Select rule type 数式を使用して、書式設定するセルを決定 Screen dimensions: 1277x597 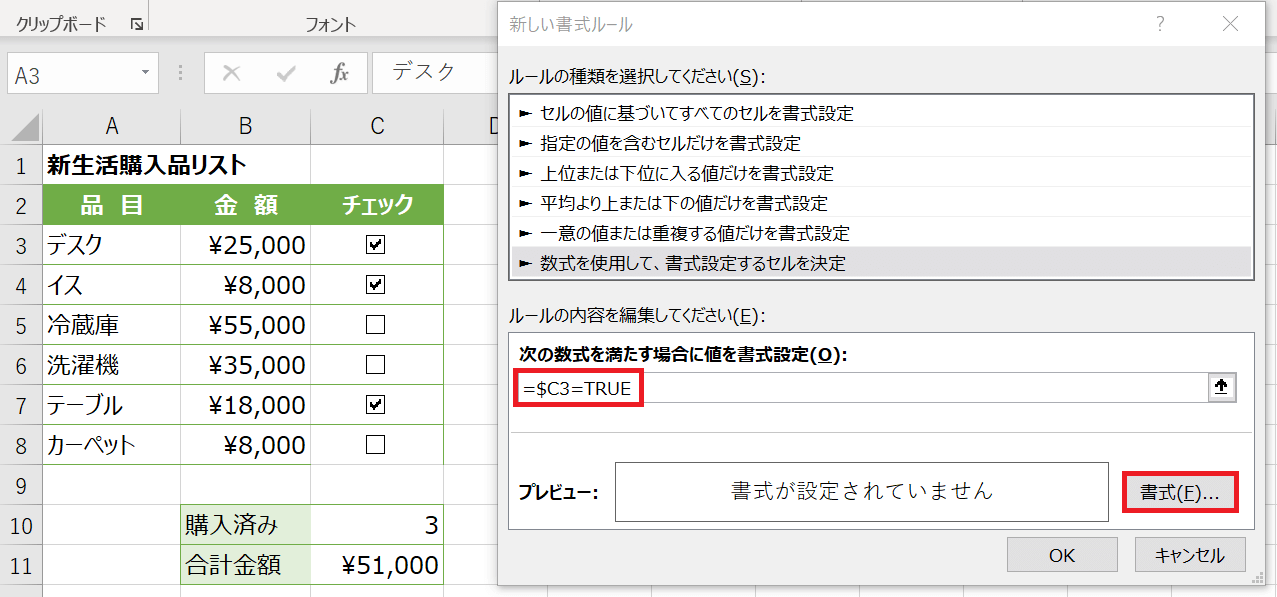692,264
